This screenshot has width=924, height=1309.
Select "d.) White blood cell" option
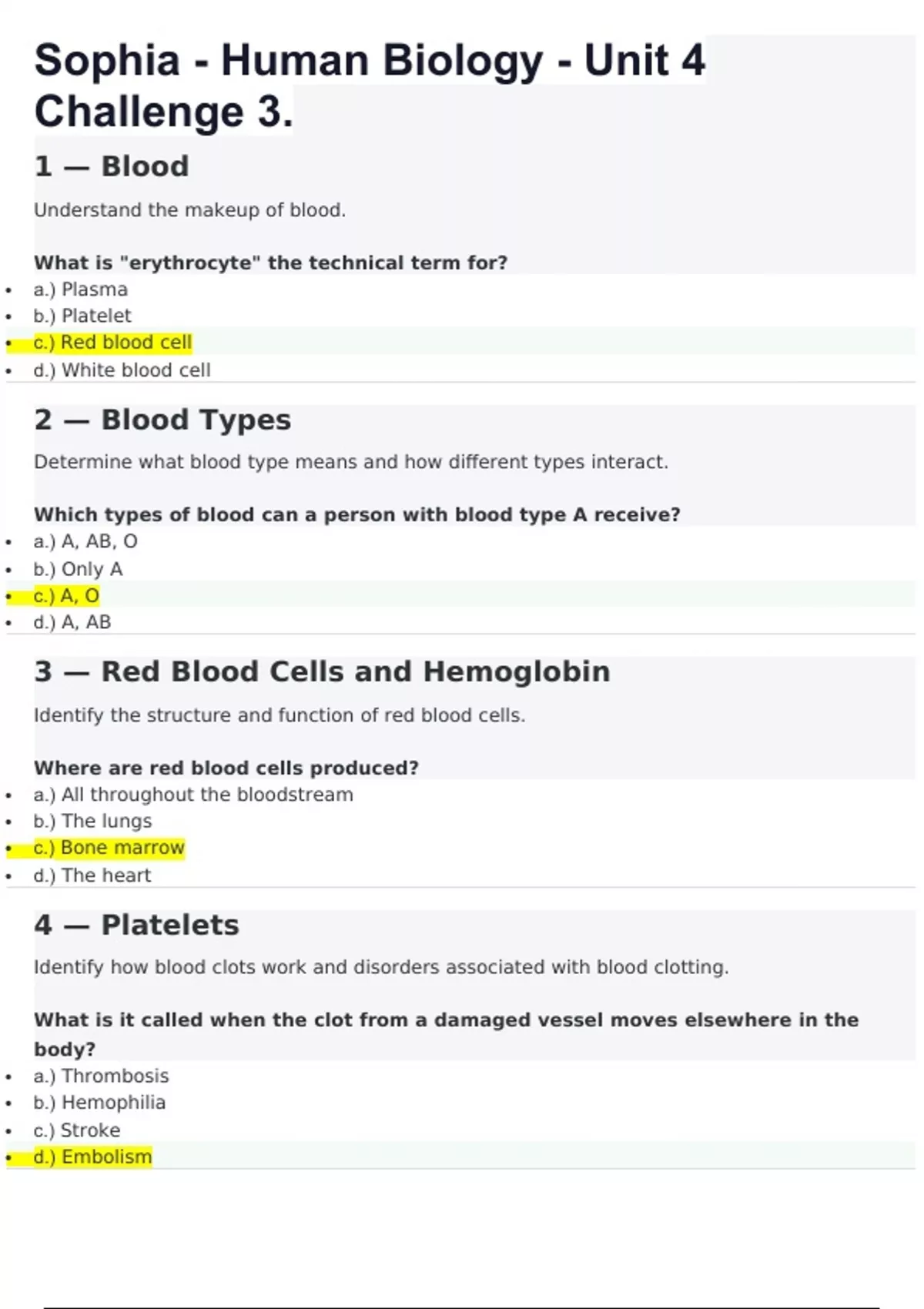pyautogui.click(x=122, y=370)
